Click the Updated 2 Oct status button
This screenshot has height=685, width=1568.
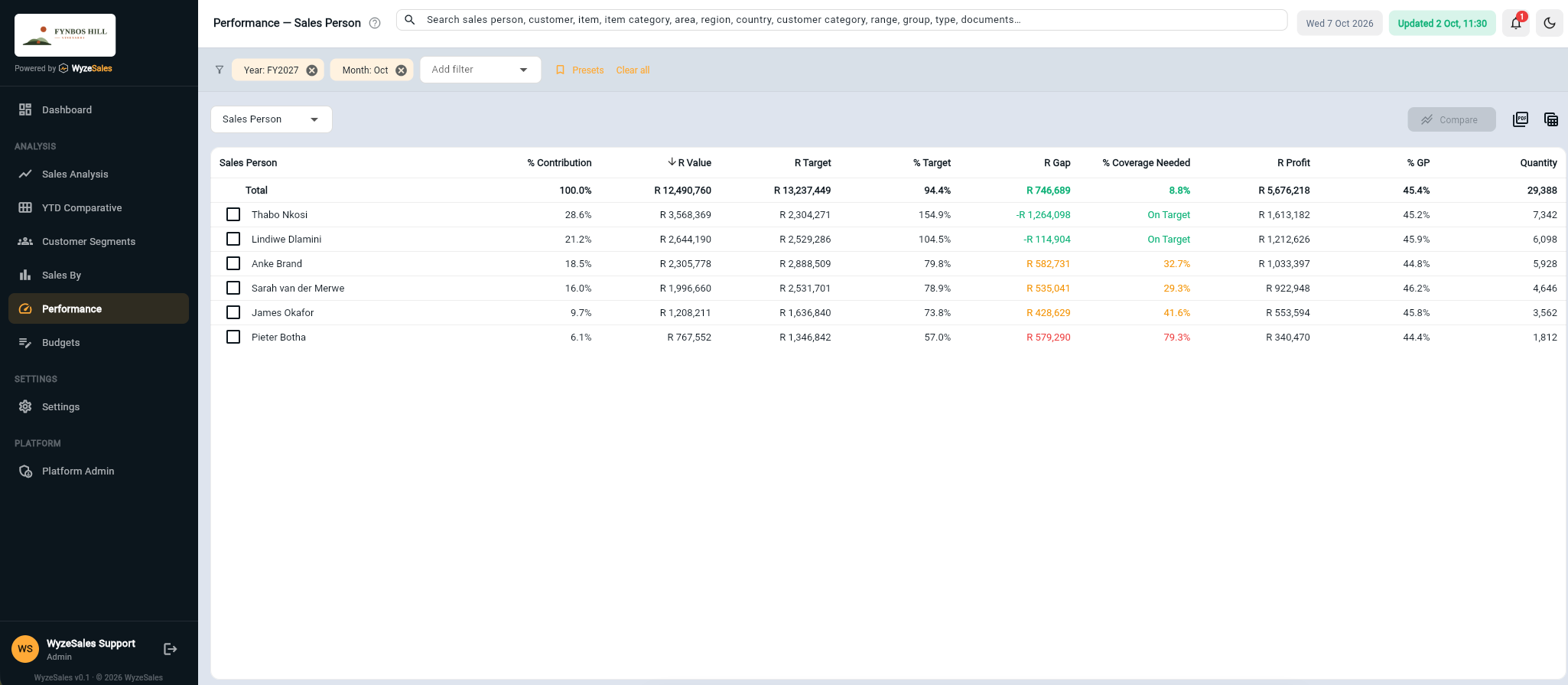tap(1442, 23)
